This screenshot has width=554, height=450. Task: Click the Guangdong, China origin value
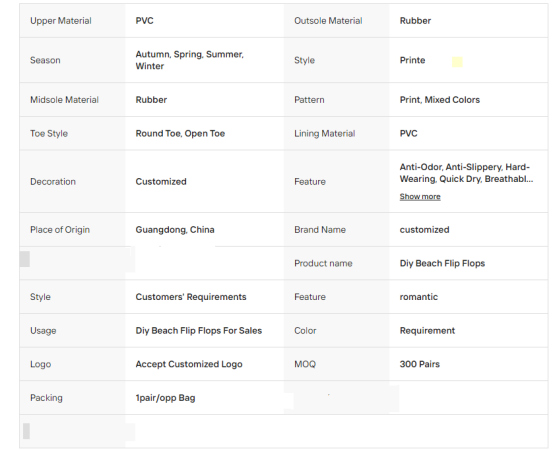point(175,230)
